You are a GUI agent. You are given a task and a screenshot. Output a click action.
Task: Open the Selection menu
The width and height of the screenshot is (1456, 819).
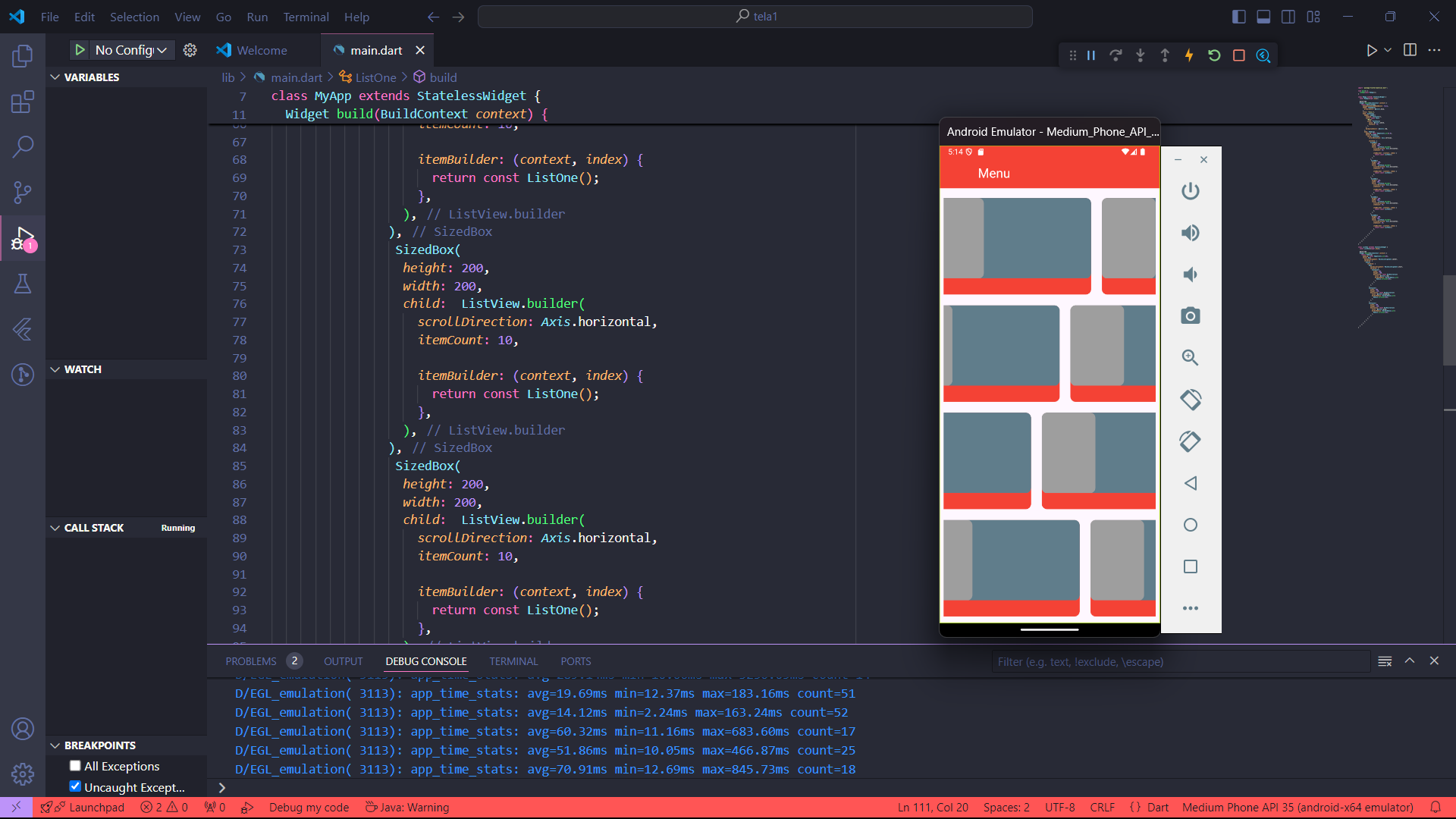(x=134, y=17)
